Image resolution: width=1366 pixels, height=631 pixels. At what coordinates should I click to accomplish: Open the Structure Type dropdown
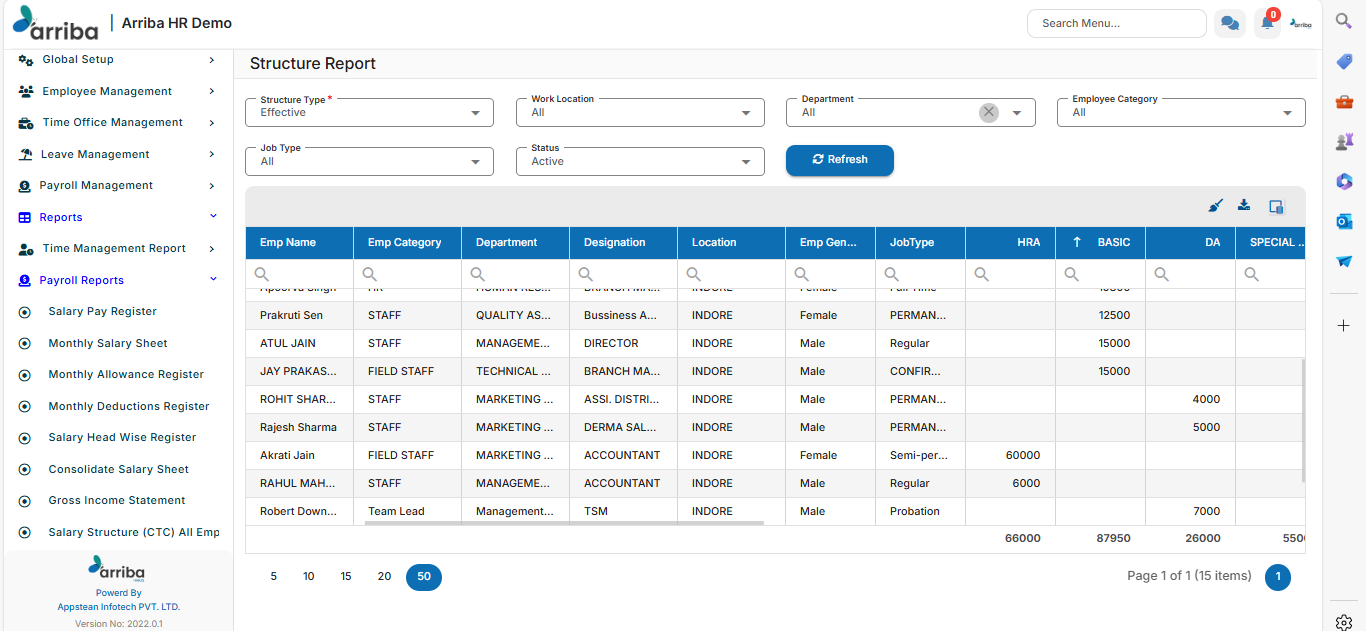(x=369, y=113)
